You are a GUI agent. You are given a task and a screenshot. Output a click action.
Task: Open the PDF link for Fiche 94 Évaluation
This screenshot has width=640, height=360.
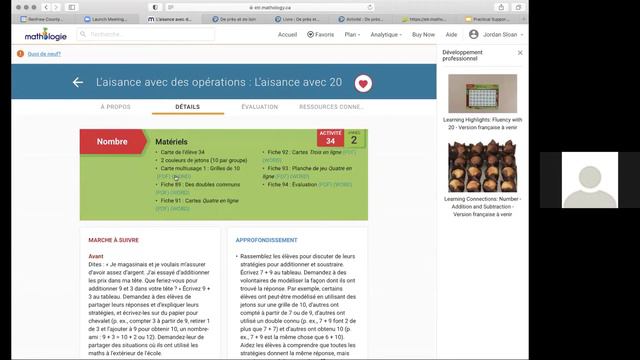point(325,184)
